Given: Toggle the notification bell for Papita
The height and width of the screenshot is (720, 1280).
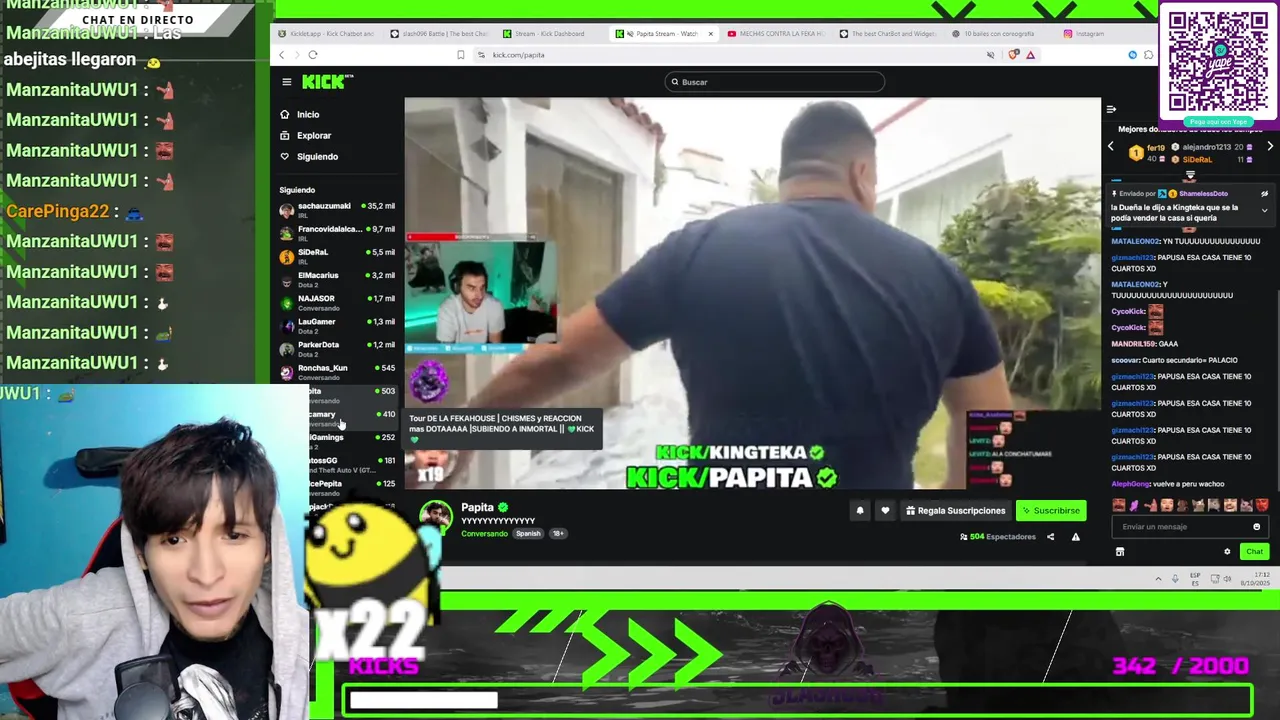Looking at the screenshot, I should click(859, 511).
